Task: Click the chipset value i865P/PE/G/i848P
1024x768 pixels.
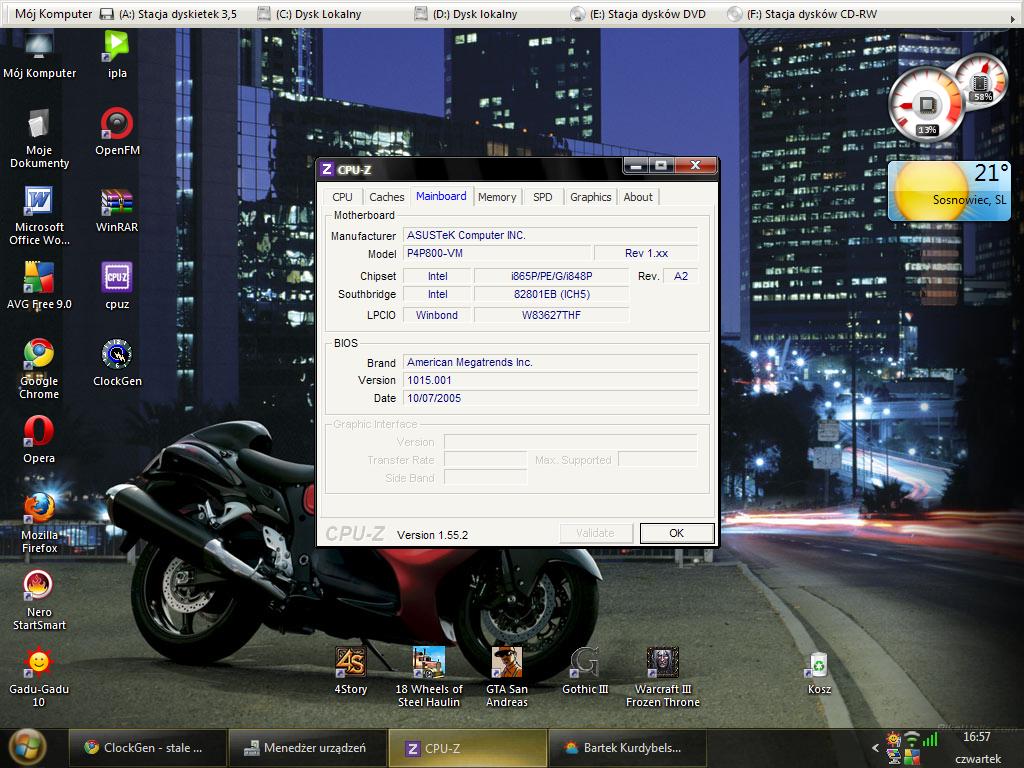Action: 551,276
